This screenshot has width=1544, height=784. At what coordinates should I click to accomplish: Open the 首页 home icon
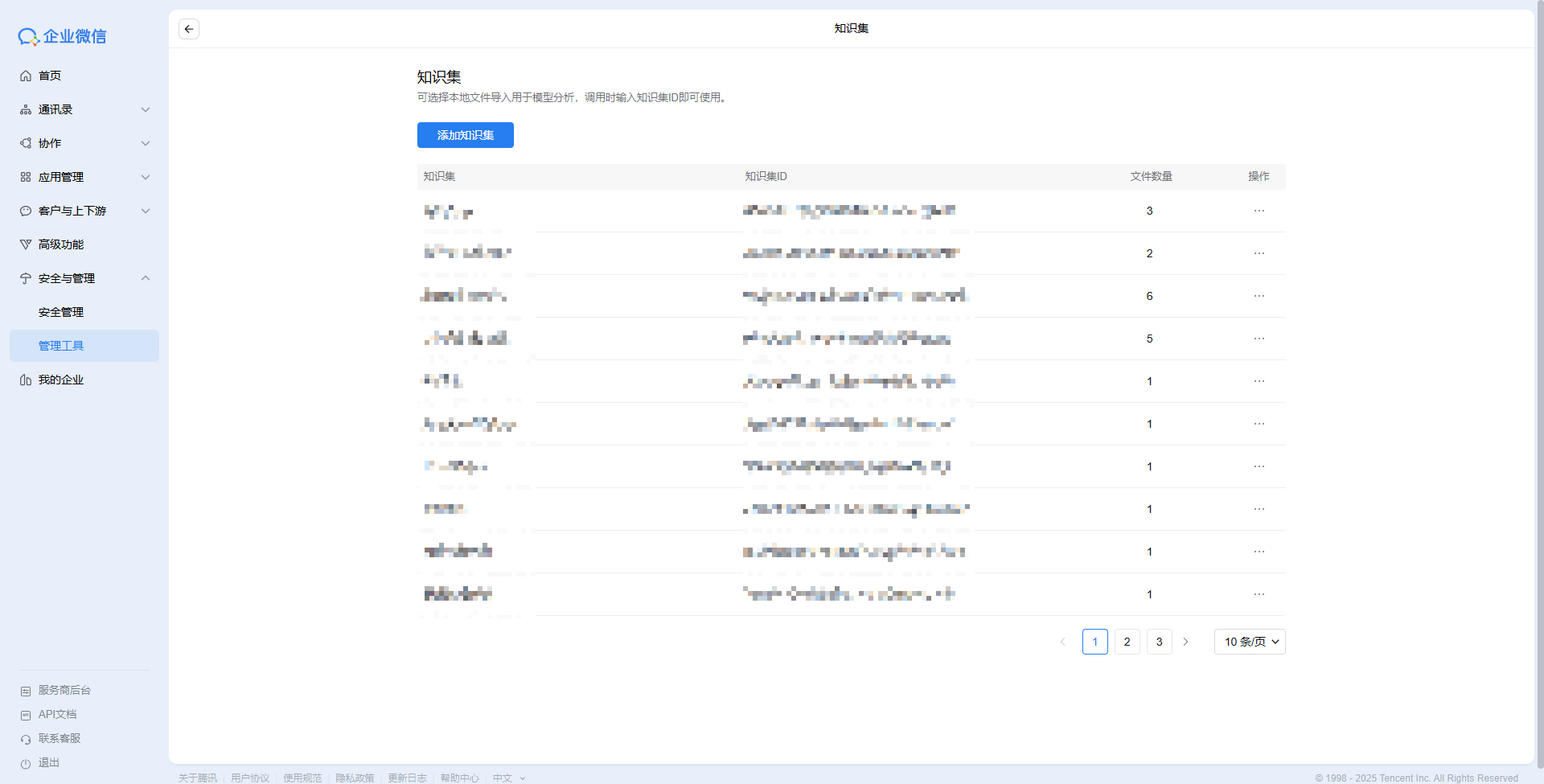click(26, 76)
